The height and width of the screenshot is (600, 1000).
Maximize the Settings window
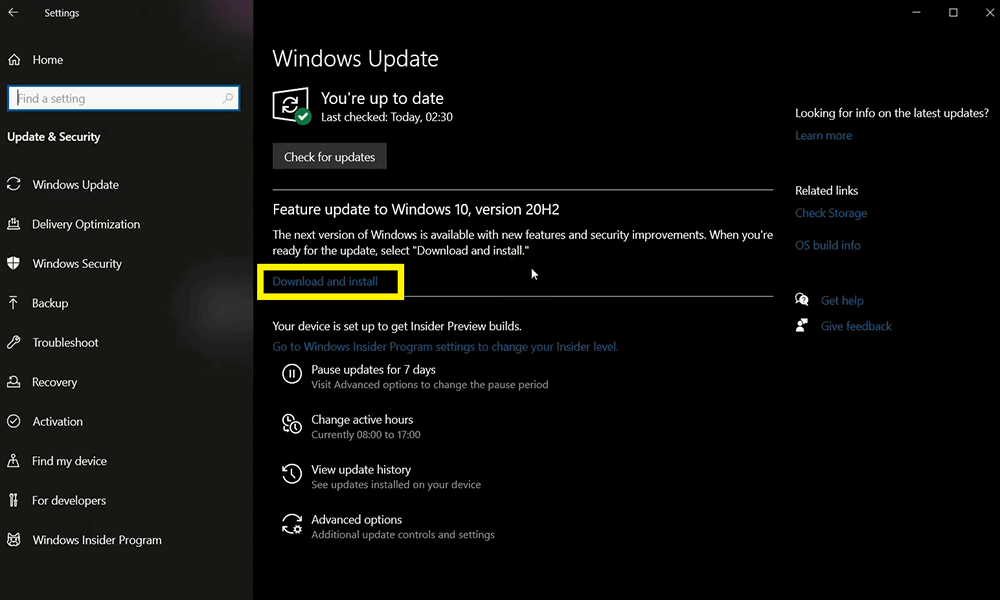953,13
